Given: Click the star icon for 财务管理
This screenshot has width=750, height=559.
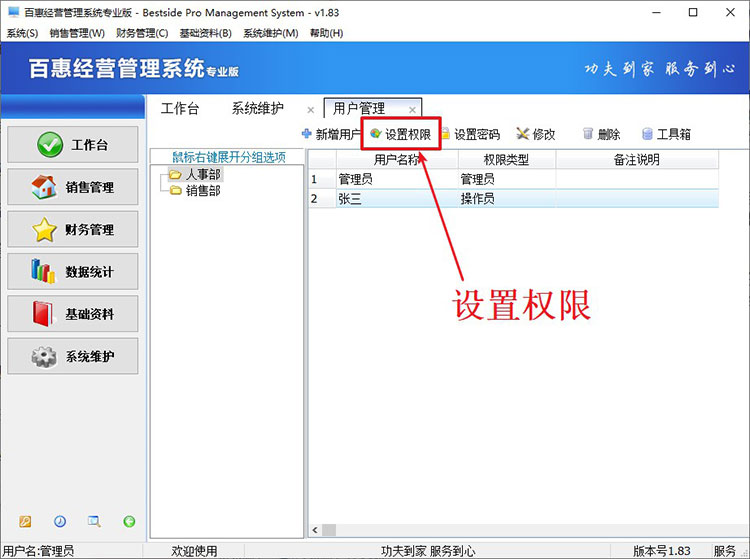Looking at the screenshot, I should coord(44,230).
